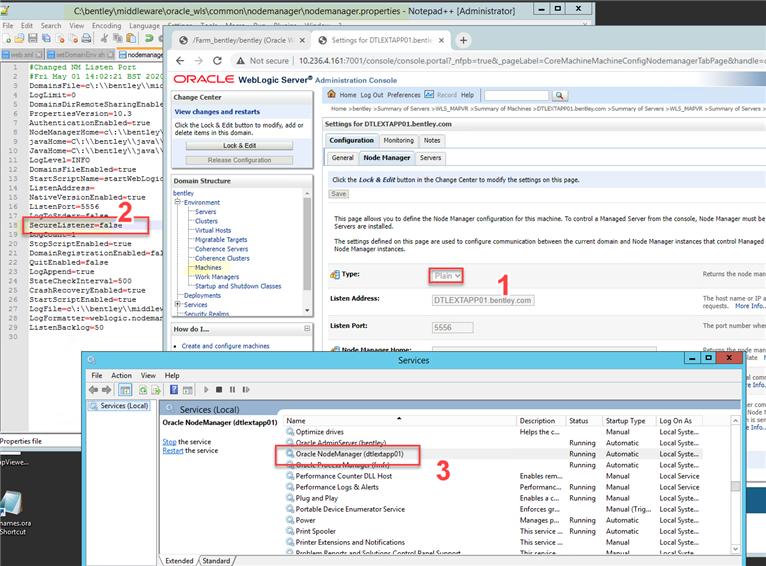Select the General sub-tab

tap(342, 158)
